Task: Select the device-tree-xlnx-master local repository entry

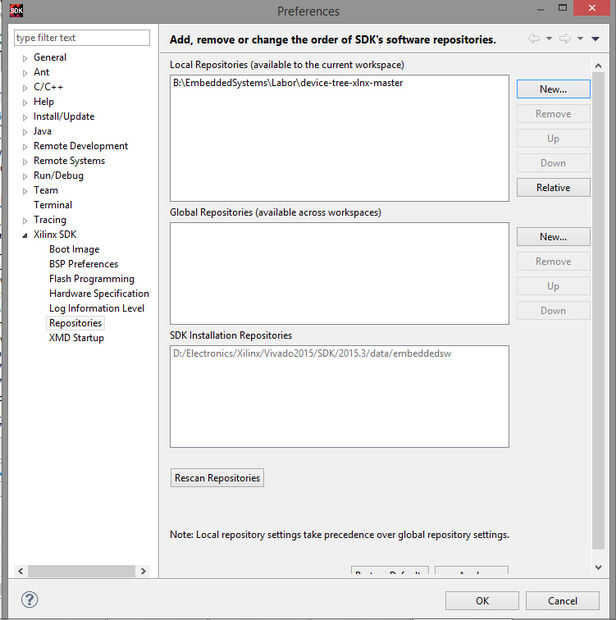Action: pos(288,83)
